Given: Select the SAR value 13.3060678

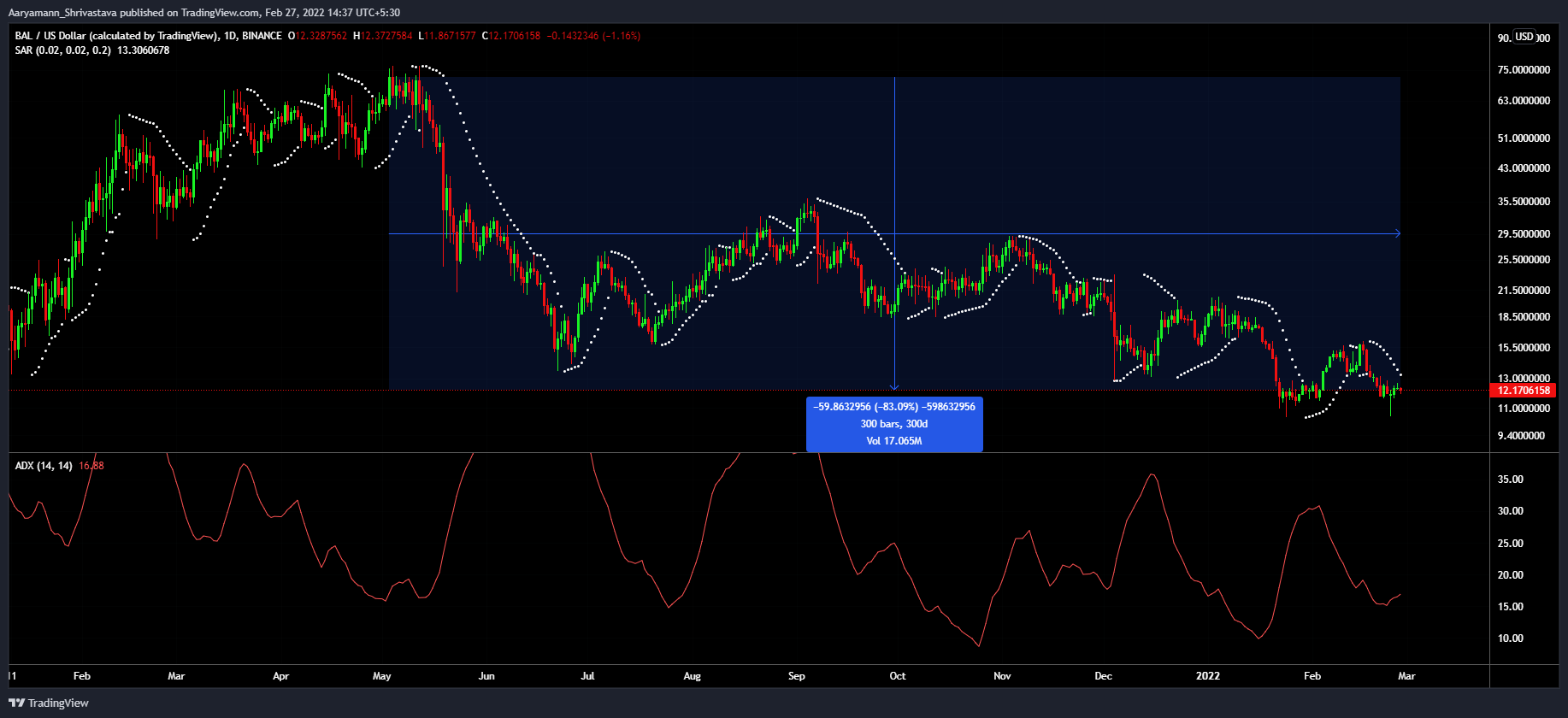Looking at the screenshot, I should [143, 50].
